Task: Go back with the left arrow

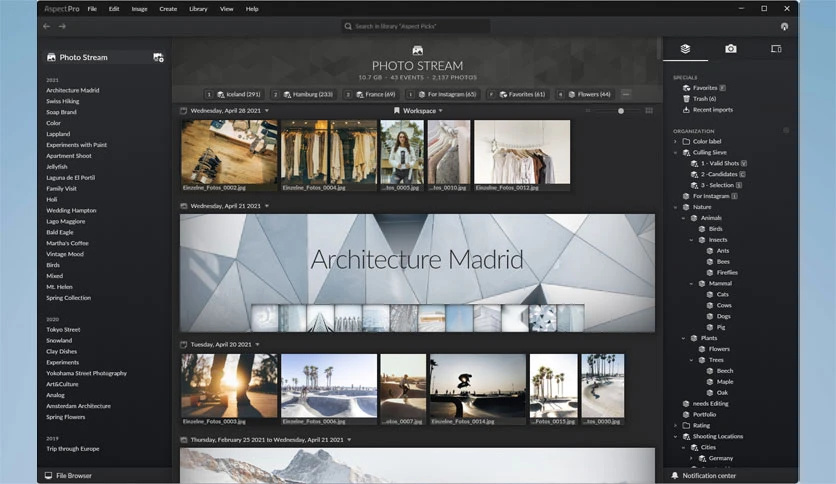Action: 47,26
